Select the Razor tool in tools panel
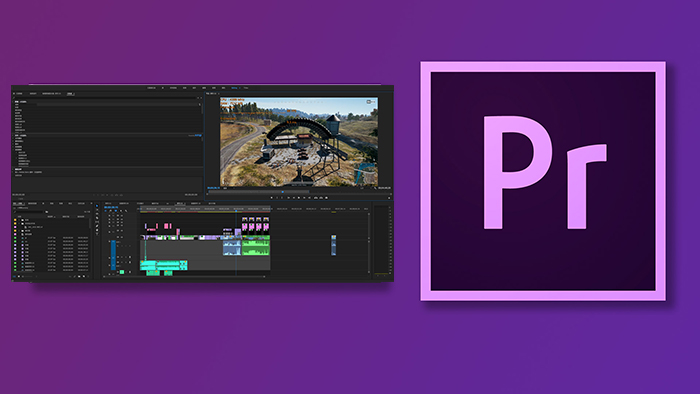 97,218
